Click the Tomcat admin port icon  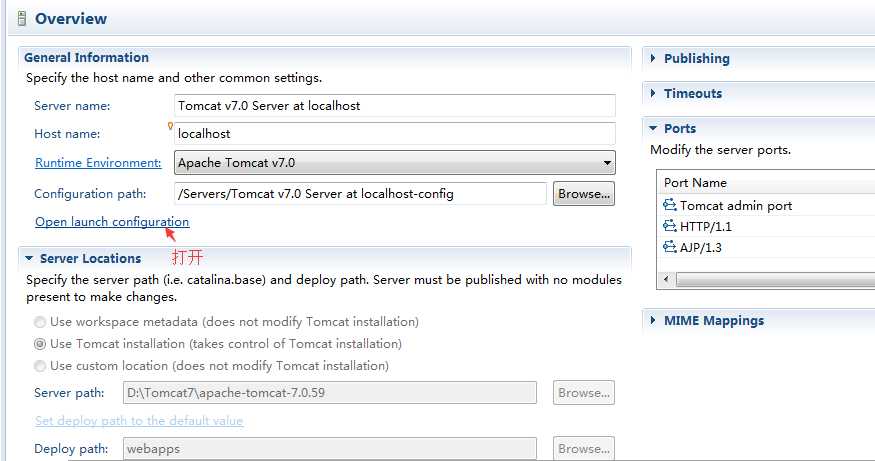(670, 205)
